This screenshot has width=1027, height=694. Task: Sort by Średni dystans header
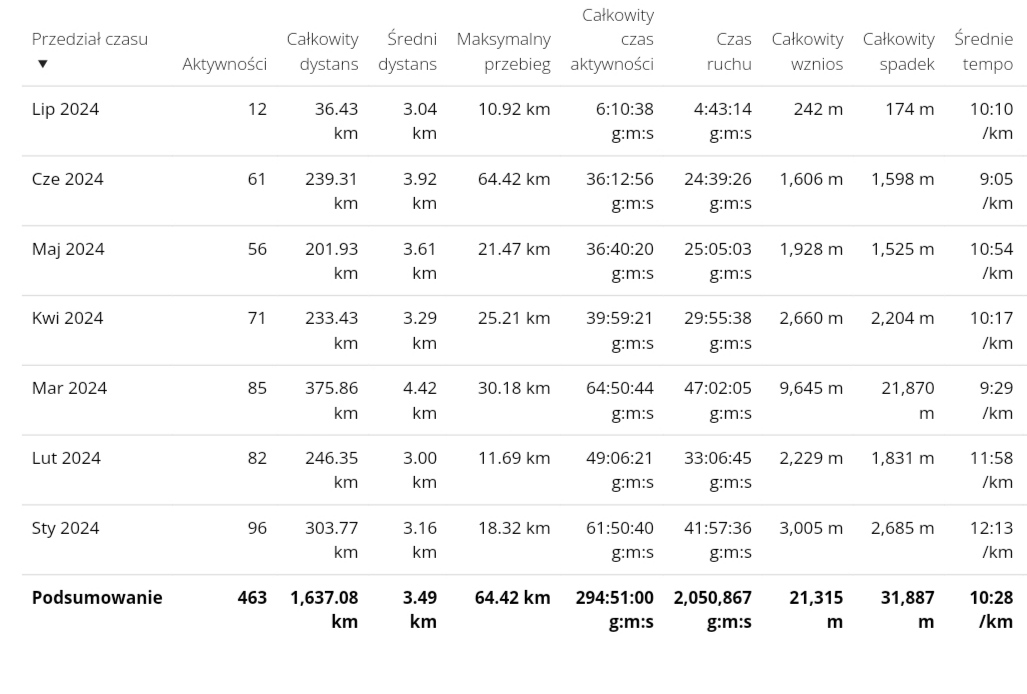407,52
